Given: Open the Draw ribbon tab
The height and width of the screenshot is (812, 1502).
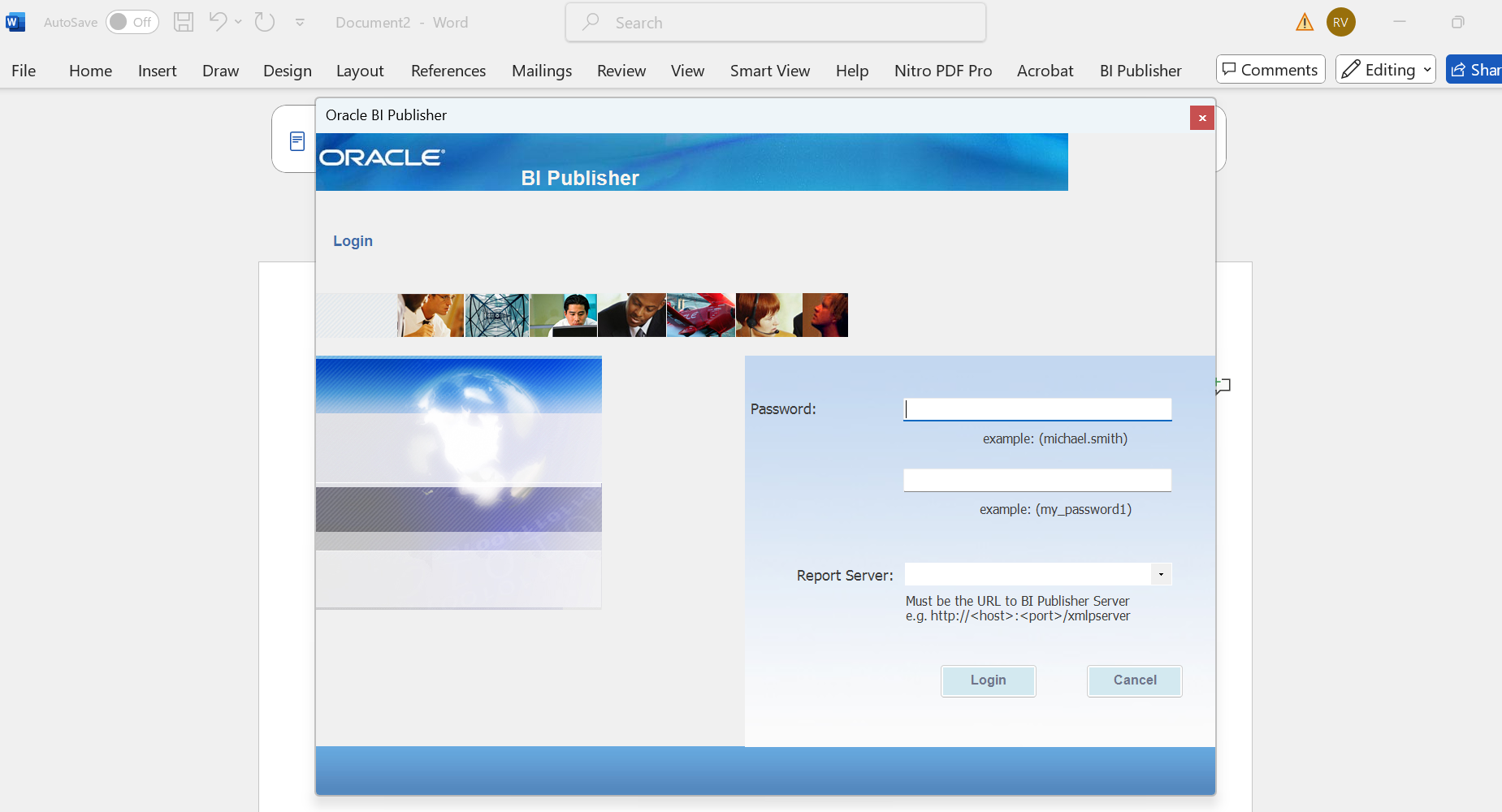Looking at the screenshot, I should pyautogui.click(x=221, y=71).
